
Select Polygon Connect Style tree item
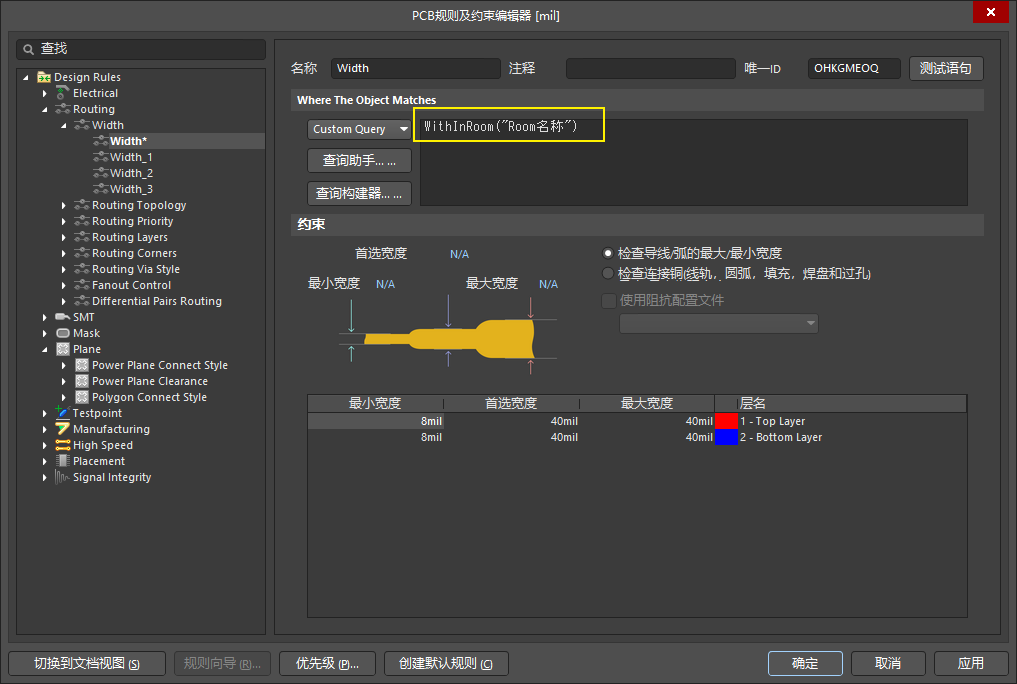coord(149,397)
